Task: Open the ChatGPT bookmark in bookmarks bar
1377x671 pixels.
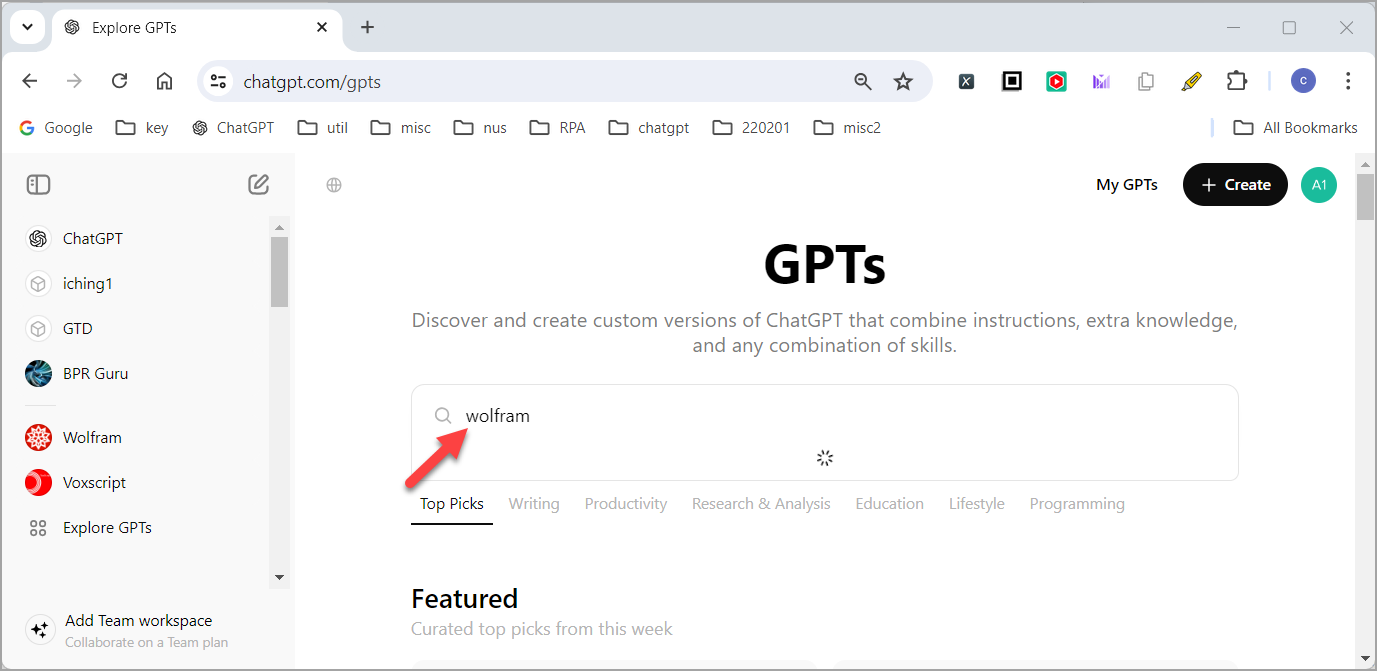Action: [x=232, y=128]
